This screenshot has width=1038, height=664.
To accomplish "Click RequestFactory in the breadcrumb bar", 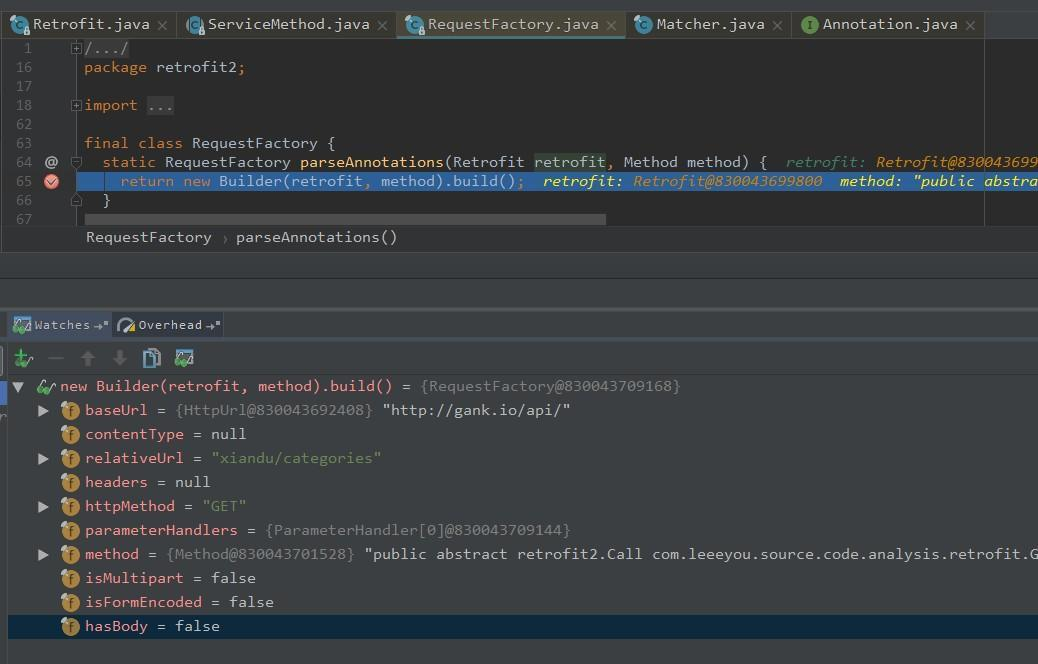I will pyautogui.click(x=148, y=237).
